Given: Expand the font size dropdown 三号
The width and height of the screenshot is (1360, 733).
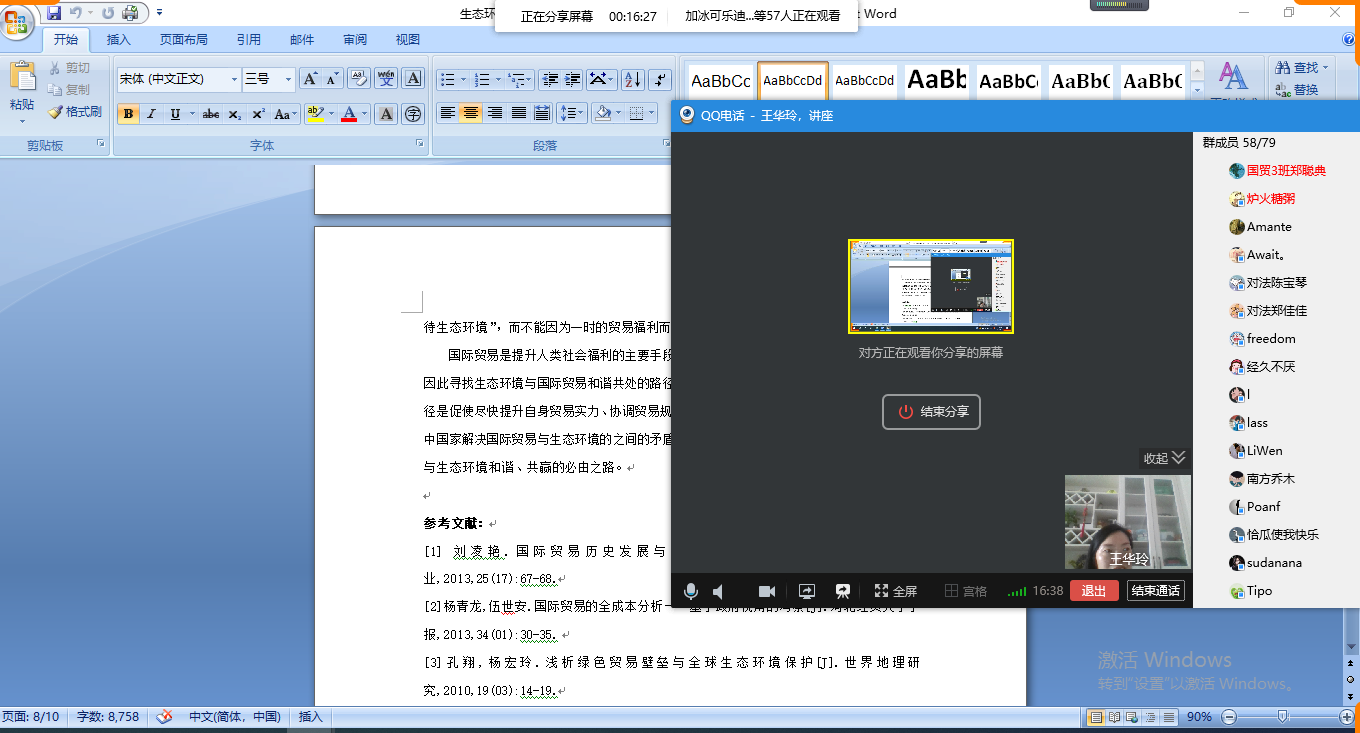Looking at the screenshot, I should click(288, 79).
